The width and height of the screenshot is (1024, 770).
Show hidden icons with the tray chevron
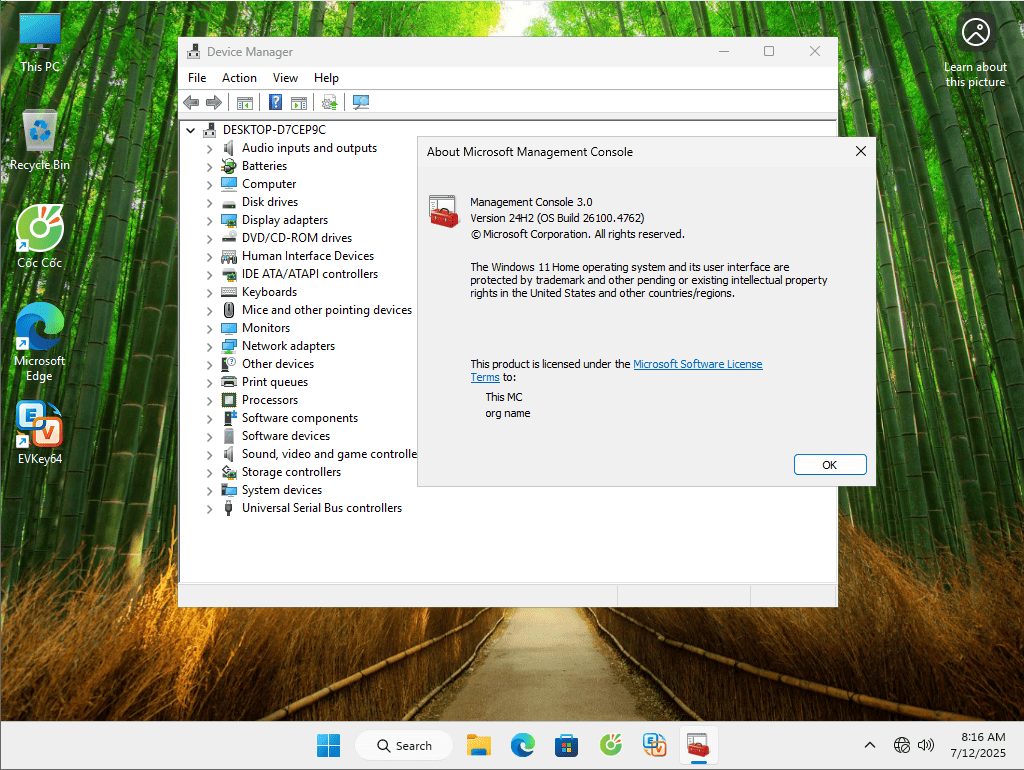click(870, 745)
